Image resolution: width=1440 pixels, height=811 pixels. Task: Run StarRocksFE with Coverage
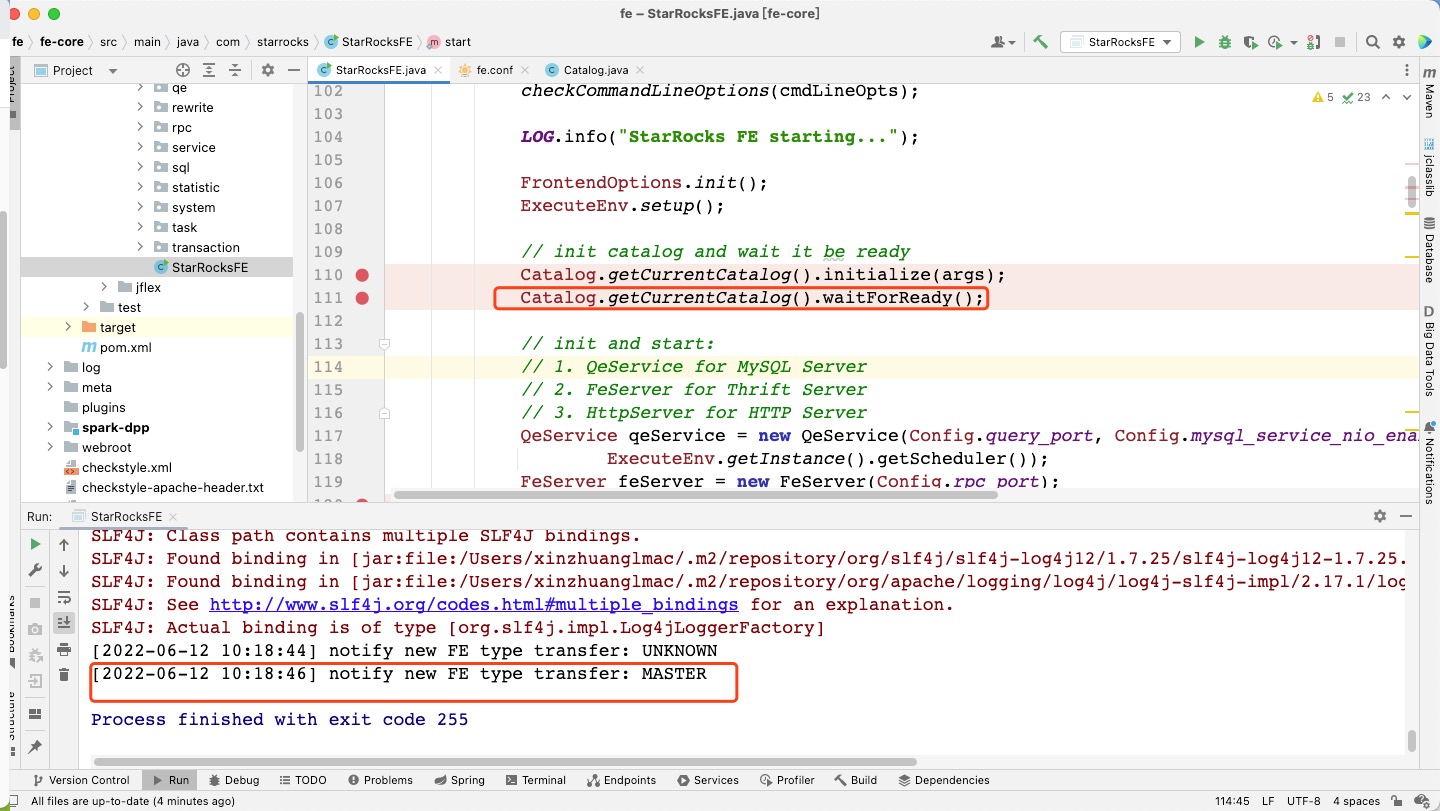(x=1250, y=42)
